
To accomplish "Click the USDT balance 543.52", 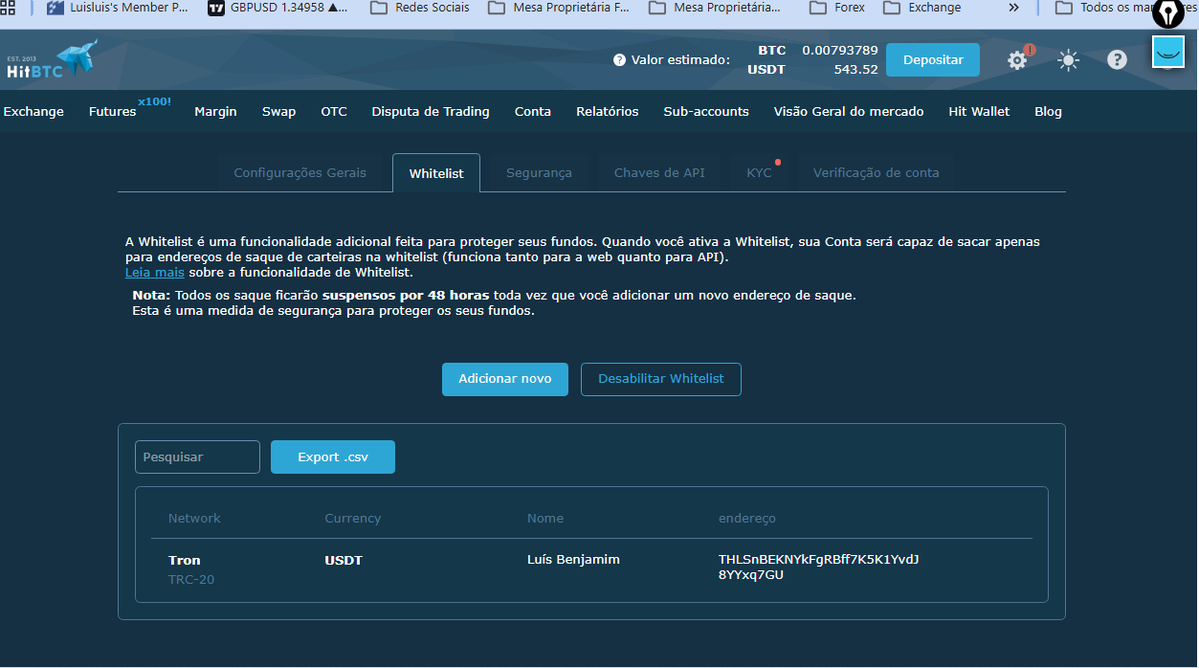I will [856, 70].
